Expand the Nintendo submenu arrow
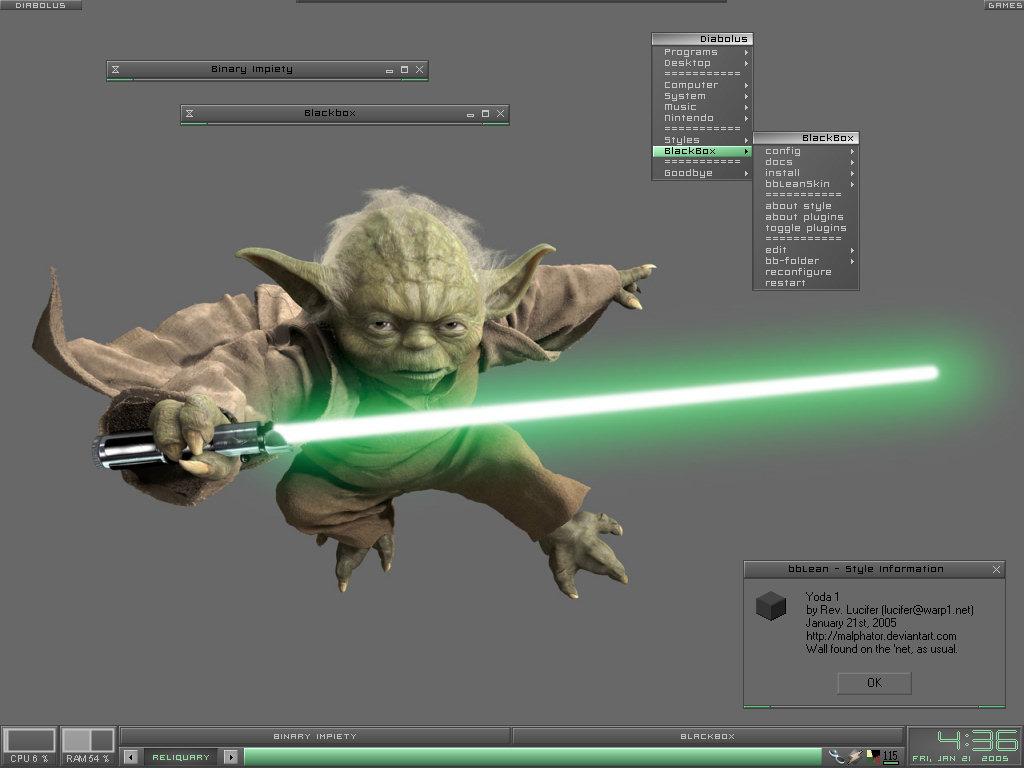The width and height of the screenshot is (1024, 768). pyautogui.click(x=746, y=119)
